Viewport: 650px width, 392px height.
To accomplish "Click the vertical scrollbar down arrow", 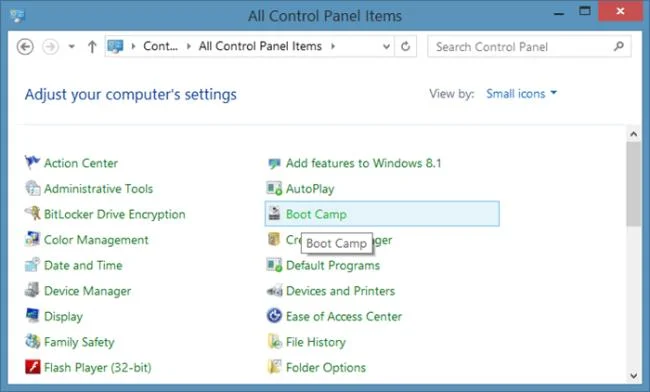I will 633,375.
